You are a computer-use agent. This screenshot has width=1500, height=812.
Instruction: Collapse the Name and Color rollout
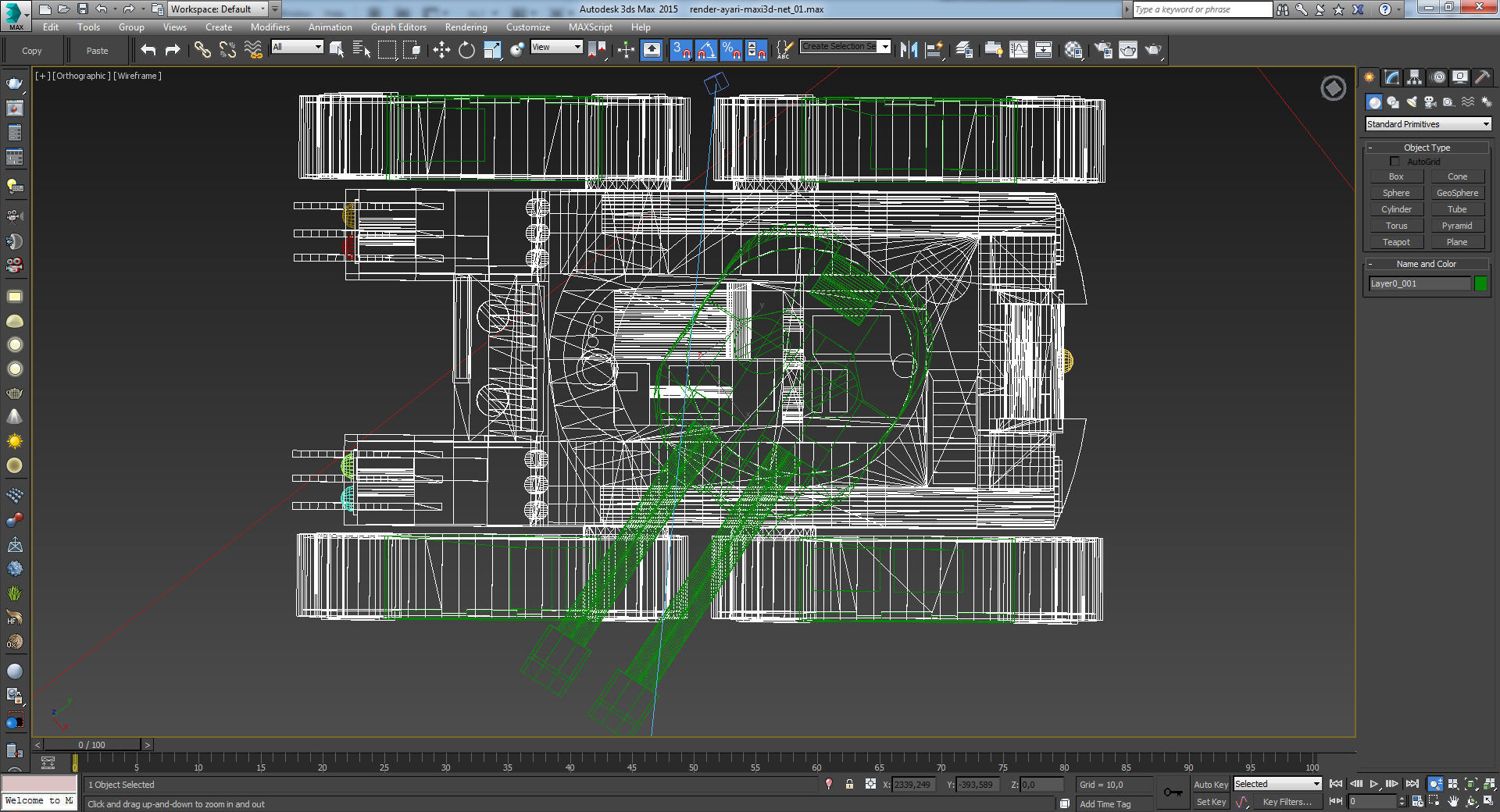coord(1427,264)
